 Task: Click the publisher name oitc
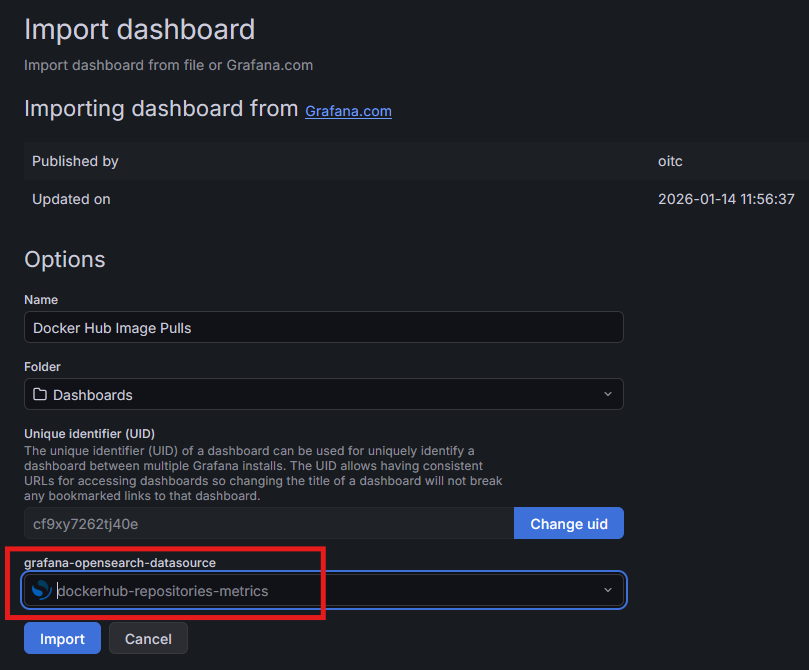(x=670, y=161)
